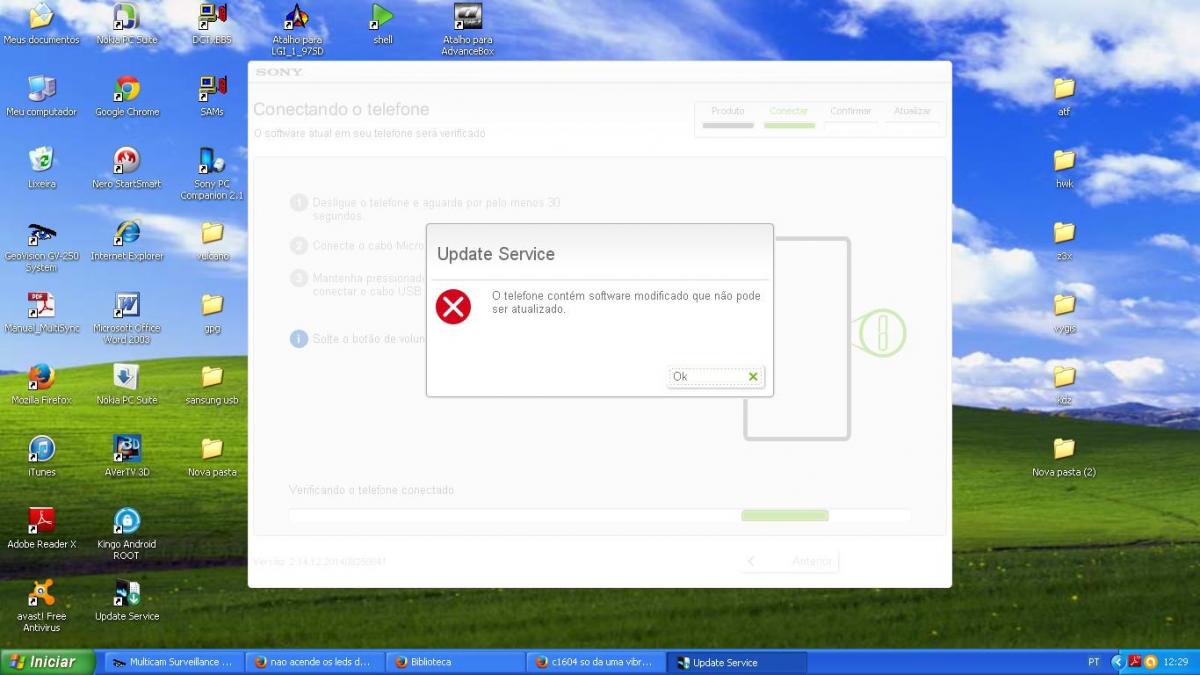This screenshot has width=1200, height=675.
Task: Open the Lixeira recycle bin
Action: click(x=41, y=168)
